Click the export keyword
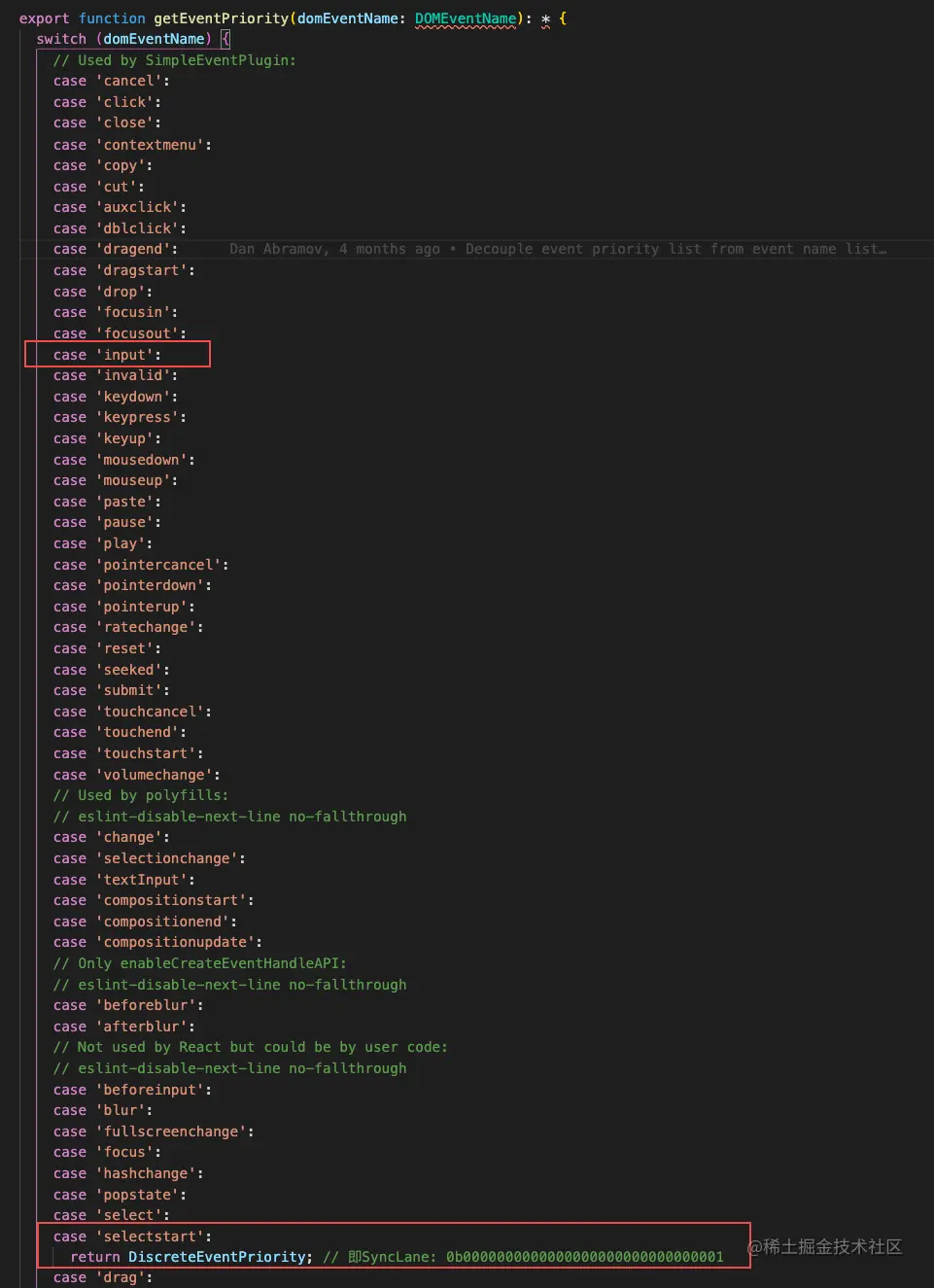 coord(44,18)
